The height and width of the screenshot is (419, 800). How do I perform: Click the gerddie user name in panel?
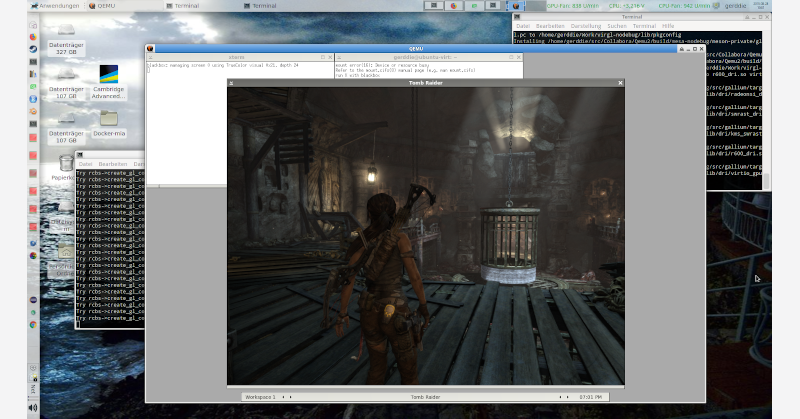(x=735, y=6)
